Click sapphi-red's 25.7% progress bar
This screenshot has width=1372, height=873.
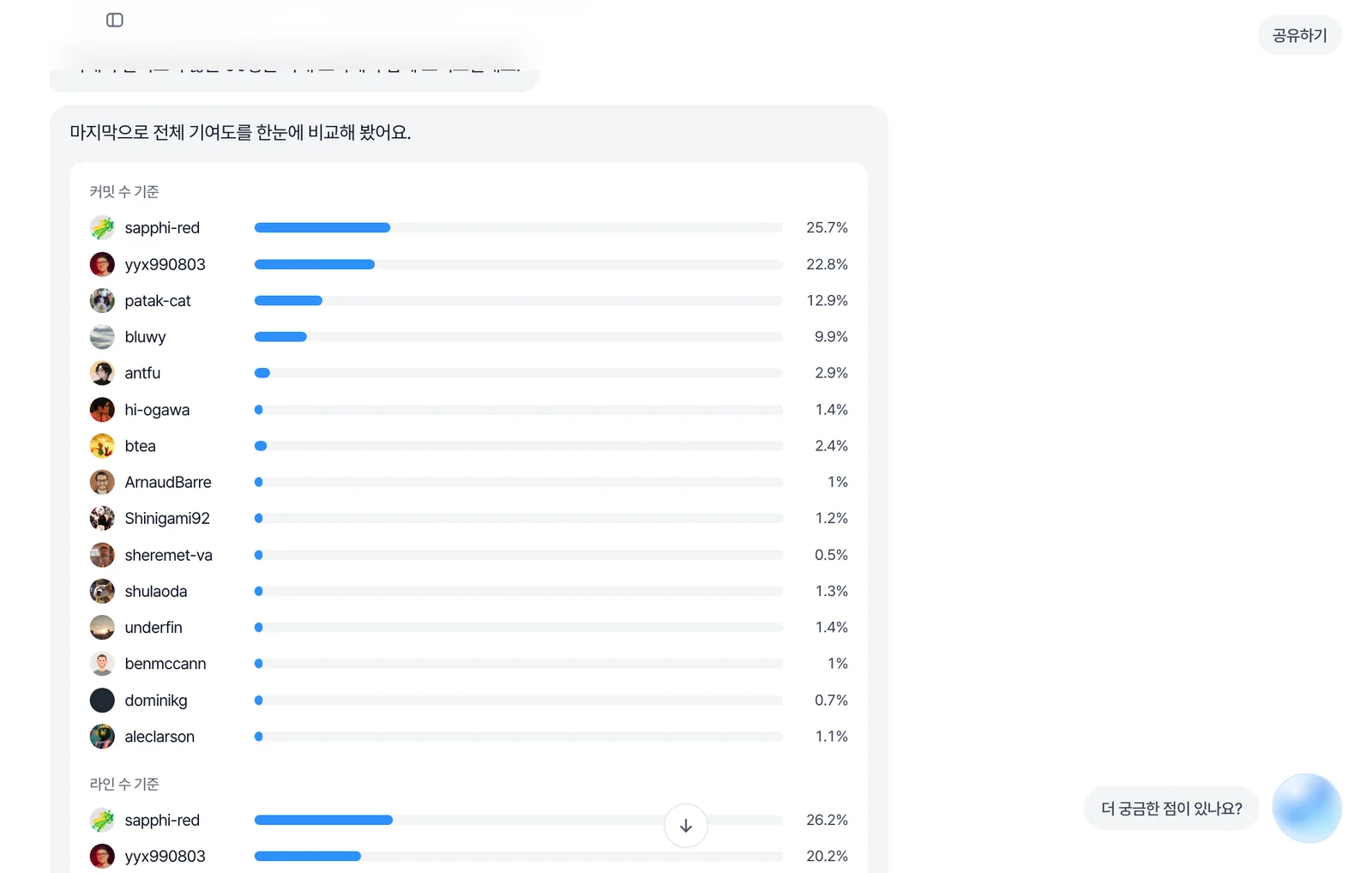point(519,227)
